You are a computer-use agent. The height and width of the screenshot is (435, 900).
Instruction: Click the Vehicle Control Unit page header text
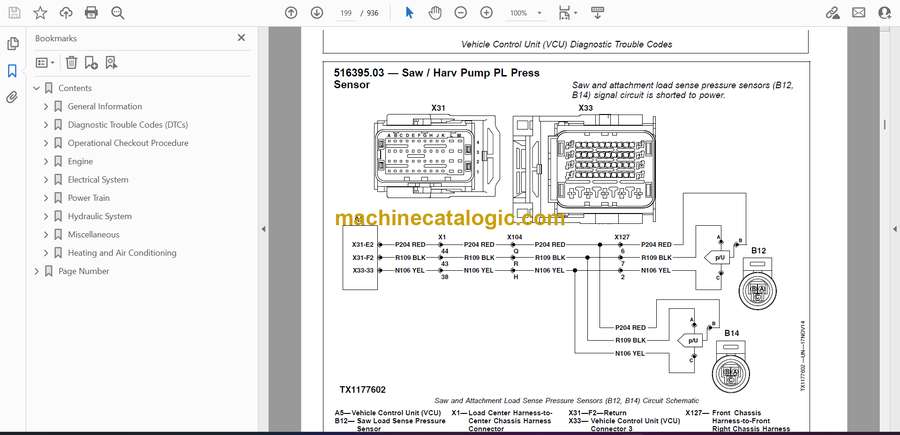click(x=567, y=44)
